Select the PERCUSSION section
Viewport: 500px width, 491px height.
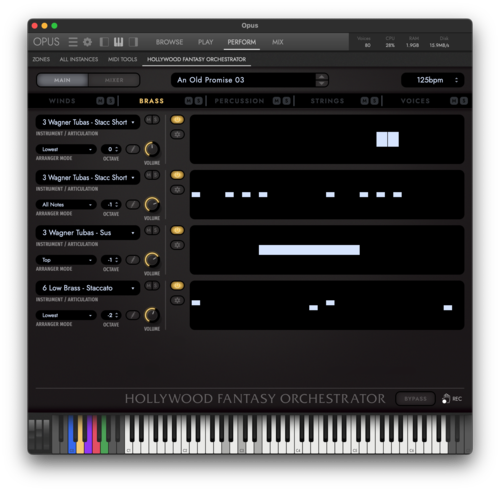pos(239,101)
